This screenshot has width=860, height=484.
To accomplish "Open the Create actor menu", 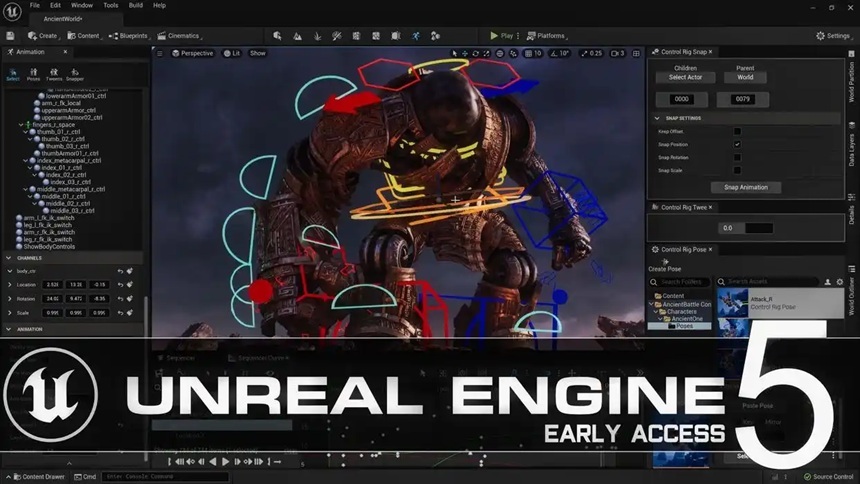I will pos(43,36).
